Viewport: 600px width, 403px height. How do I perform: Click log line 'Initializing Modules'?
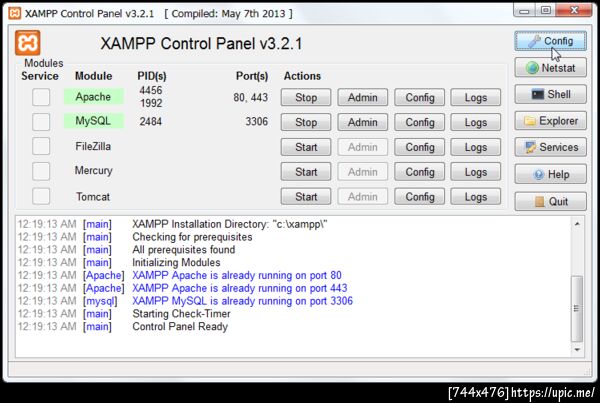point(176,263)
